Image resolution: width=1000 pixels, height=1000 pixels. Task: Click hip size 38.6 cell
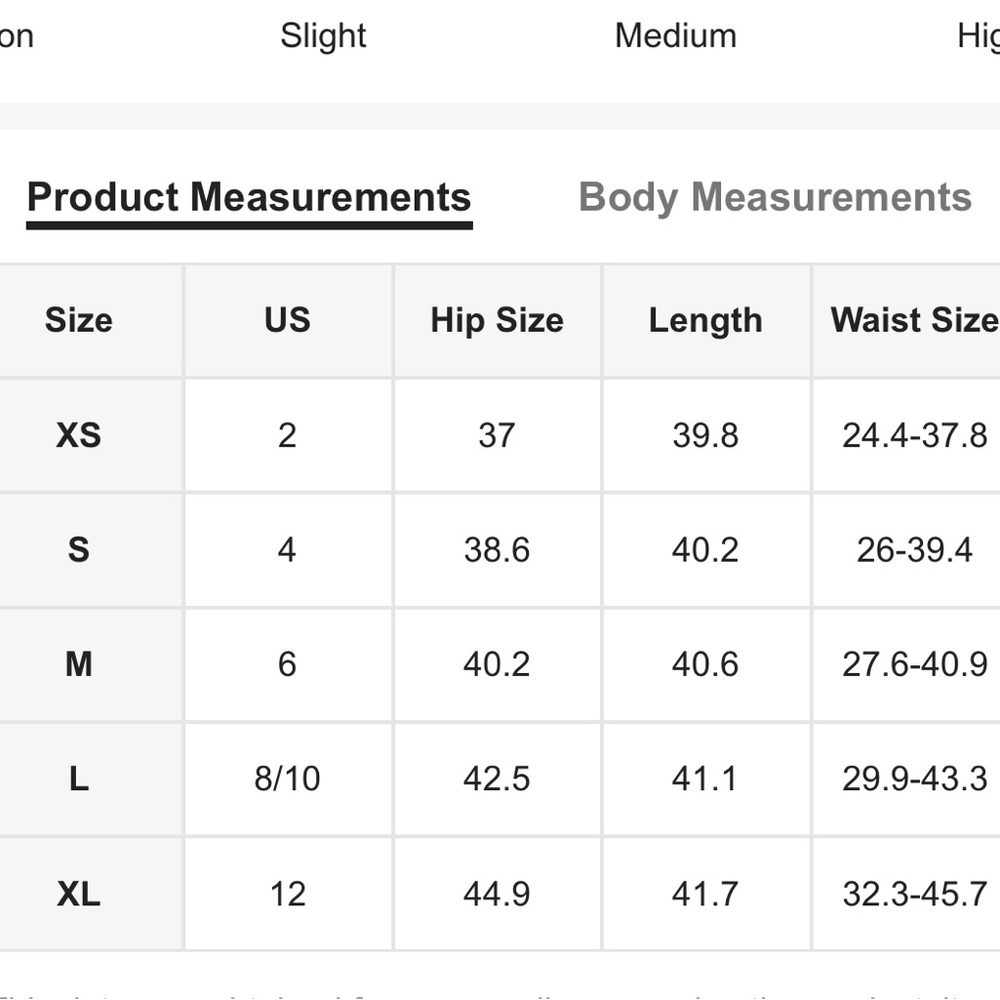tap(497, 550)
